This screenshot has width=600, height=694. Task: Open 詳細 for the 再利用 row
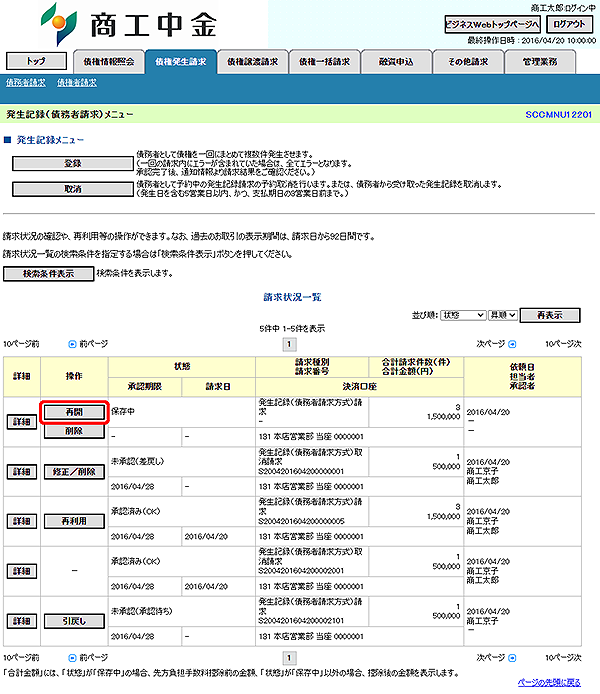point(22,521)
